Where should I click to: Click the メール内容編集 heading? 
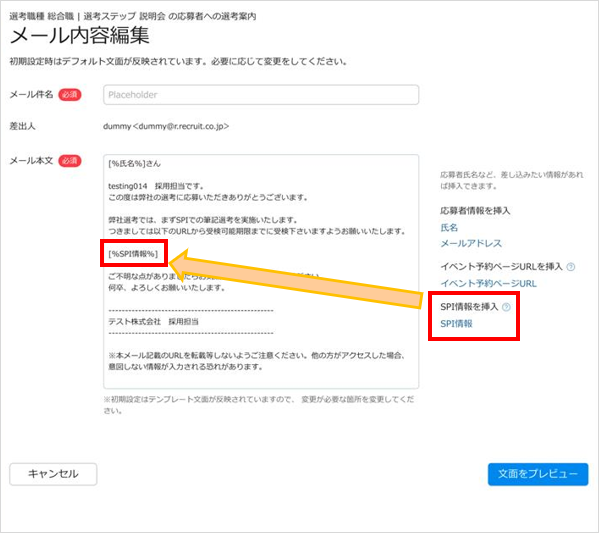tap(79, 36)
